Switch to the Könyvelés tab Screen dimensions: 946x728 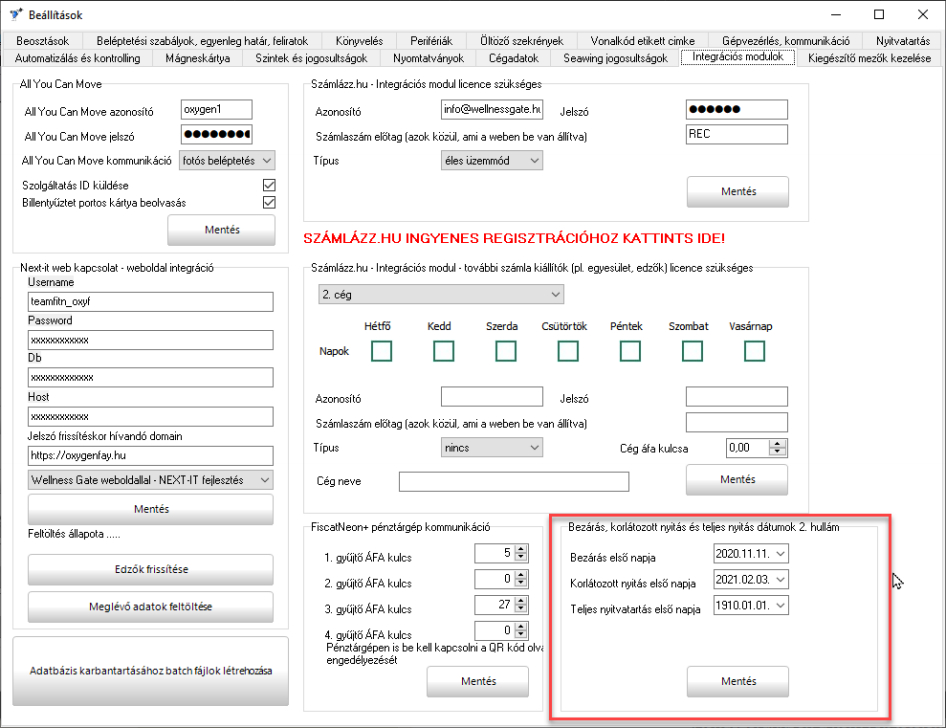(x=359, y=41)
